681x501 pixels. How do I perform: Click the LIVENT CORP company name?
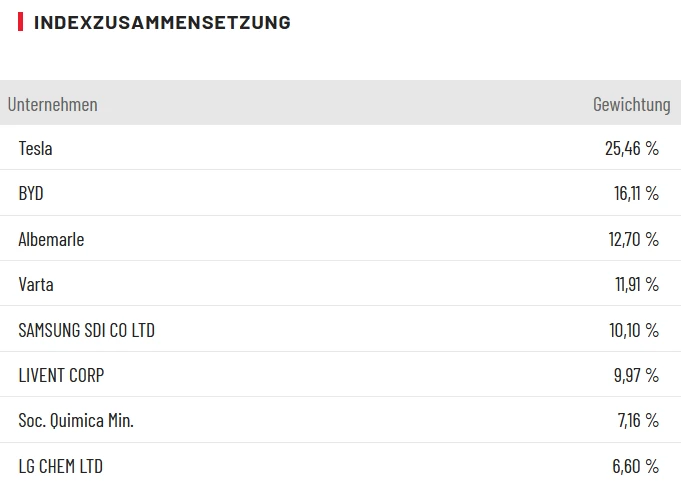61,376
